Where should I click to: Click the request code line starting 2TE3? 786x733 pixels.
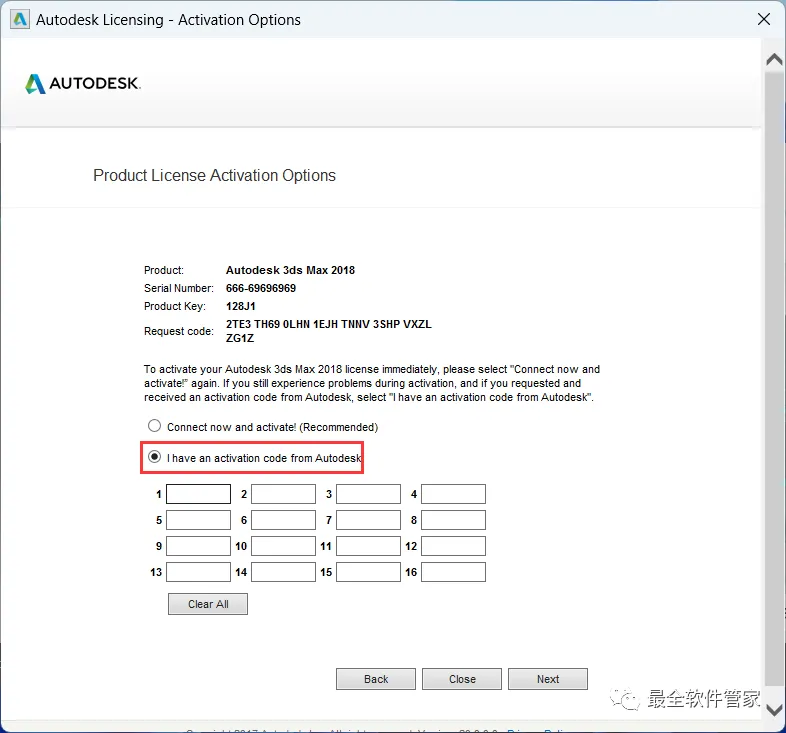click(x=328, y=324)
